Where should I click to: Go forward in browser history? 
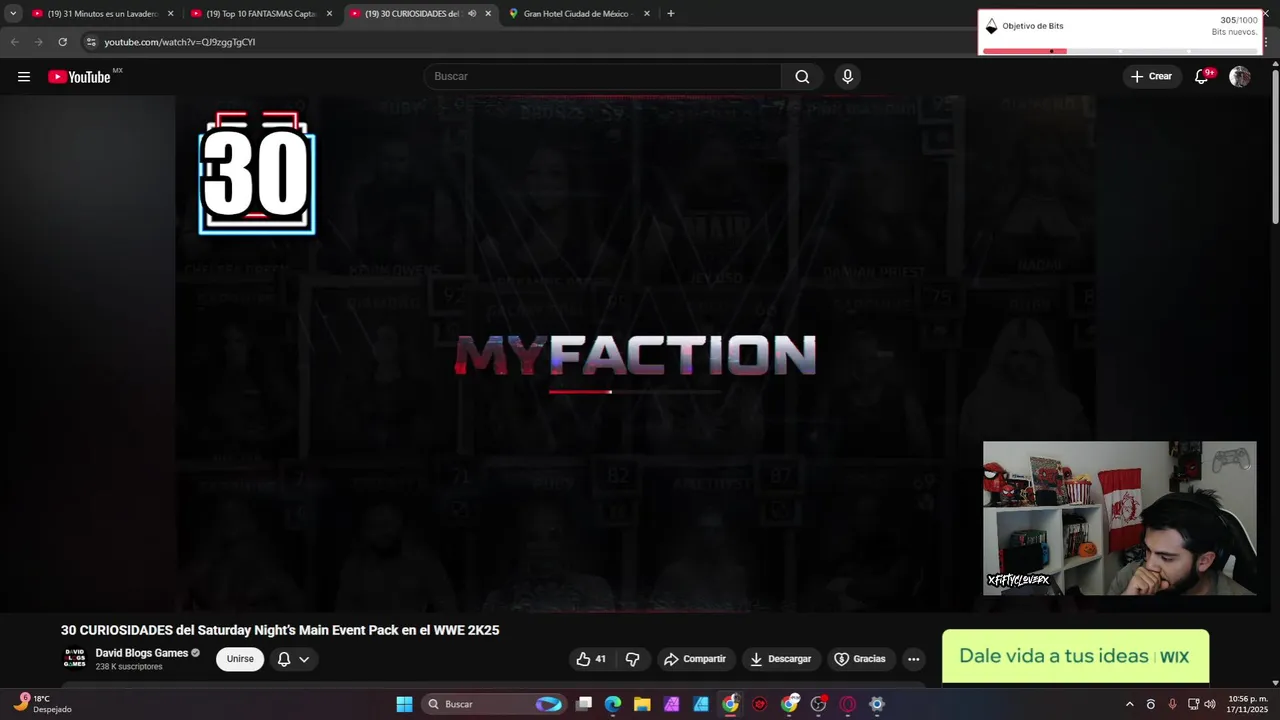38,42
